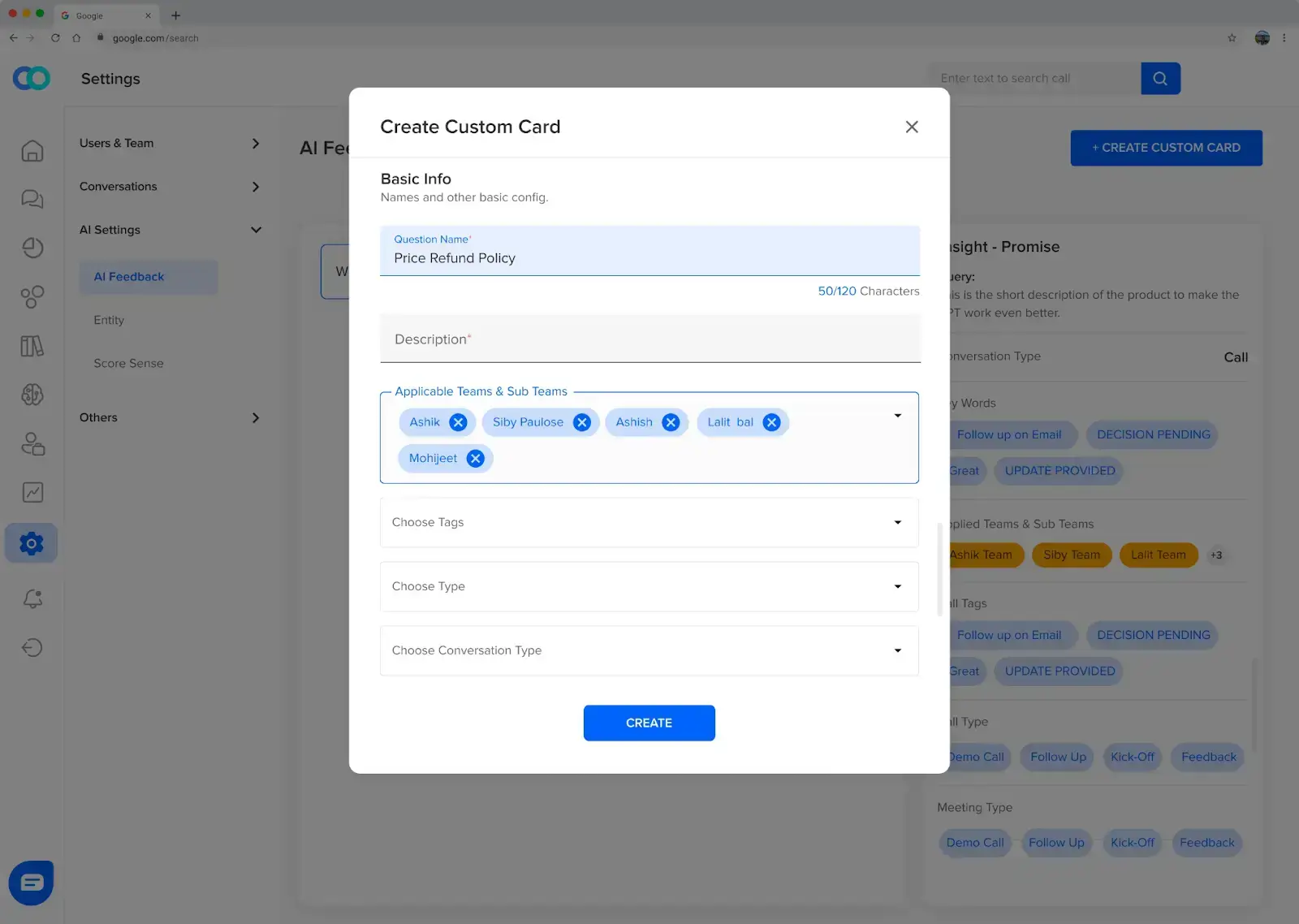This screenshot has height=924, width=1299.
Task: Open the pie chart analytics sidebar icon
Action: (x=32, y=248)
